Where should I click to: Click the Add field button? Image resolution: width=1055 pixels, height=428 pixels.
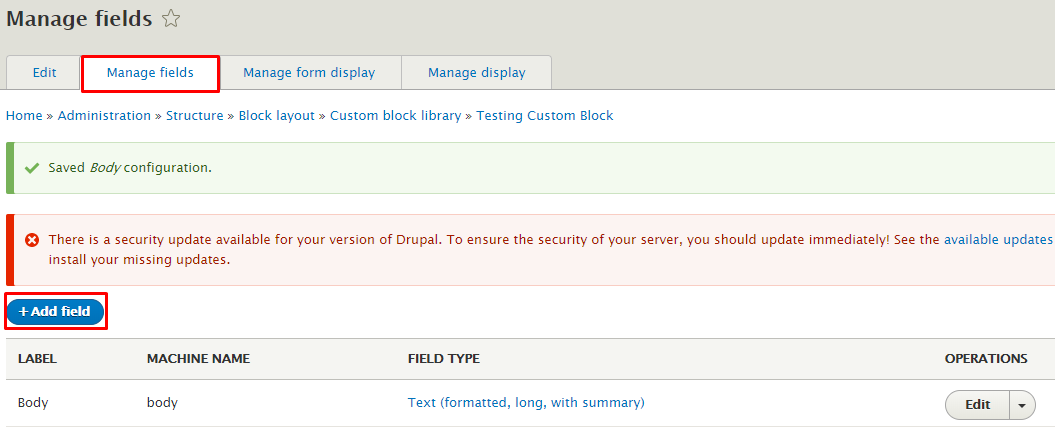click(x=55, y=312)
